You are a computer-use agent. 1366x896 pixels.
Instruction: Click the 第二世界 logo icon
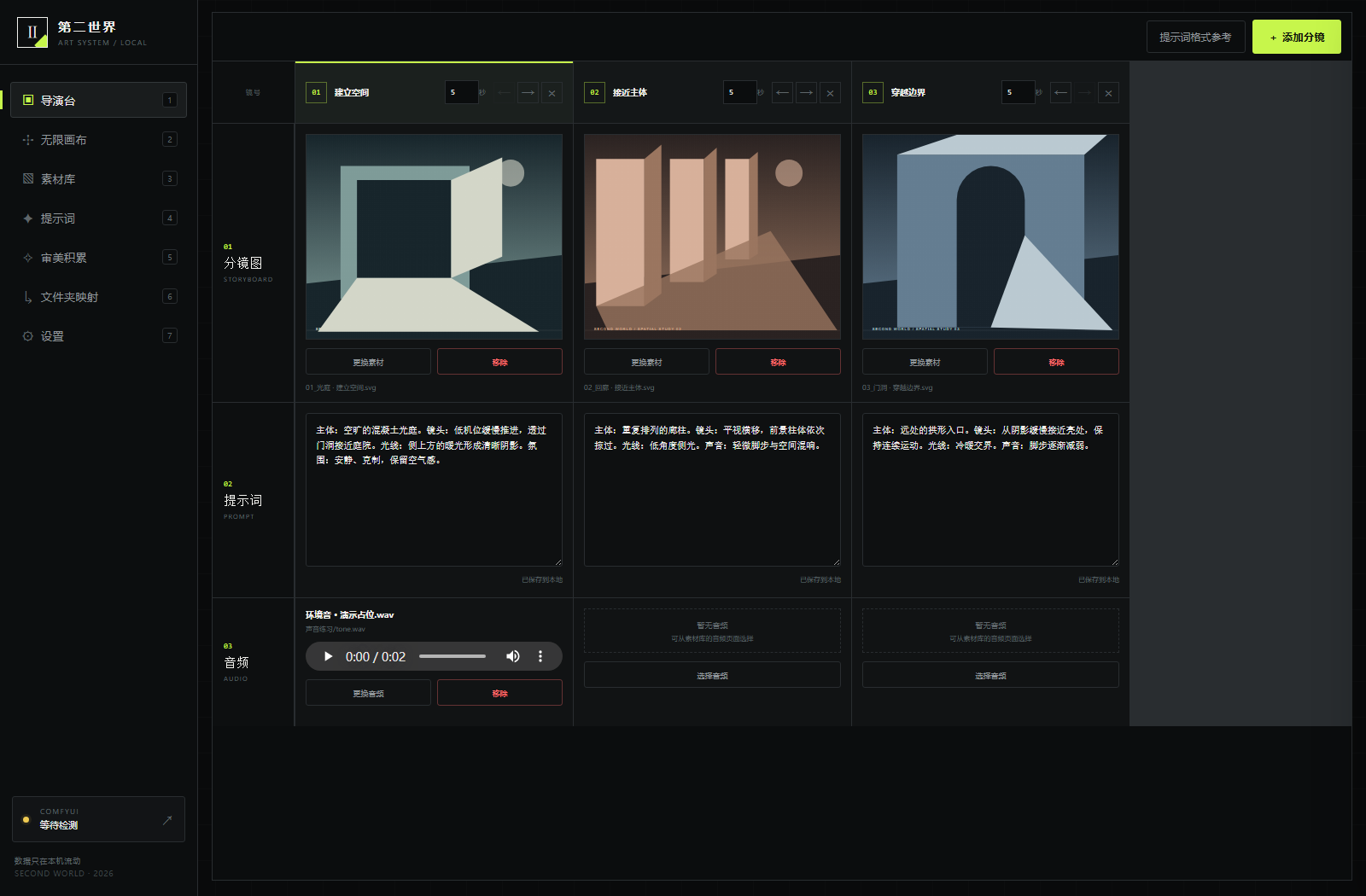[32, 32]
